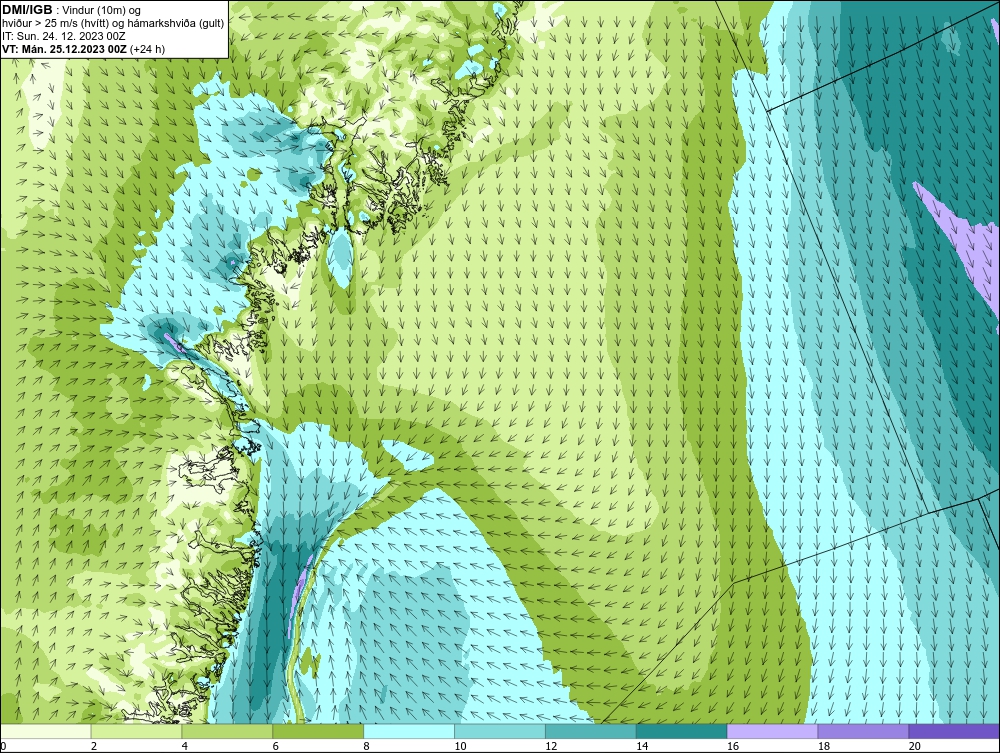Click the 6–8 olive green legend swatch

[x=318, y=731]
